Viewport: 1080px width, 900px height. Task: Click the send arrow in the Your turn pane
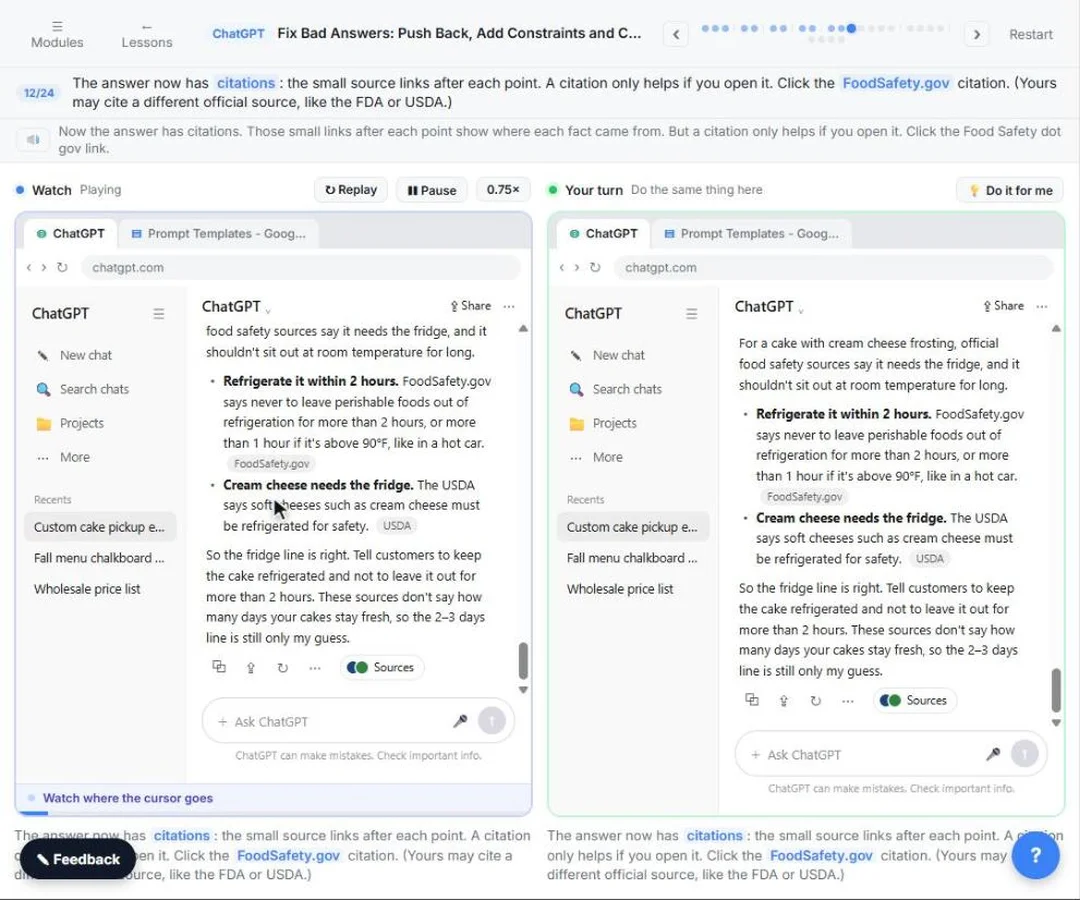click(x=1025, y=754)
